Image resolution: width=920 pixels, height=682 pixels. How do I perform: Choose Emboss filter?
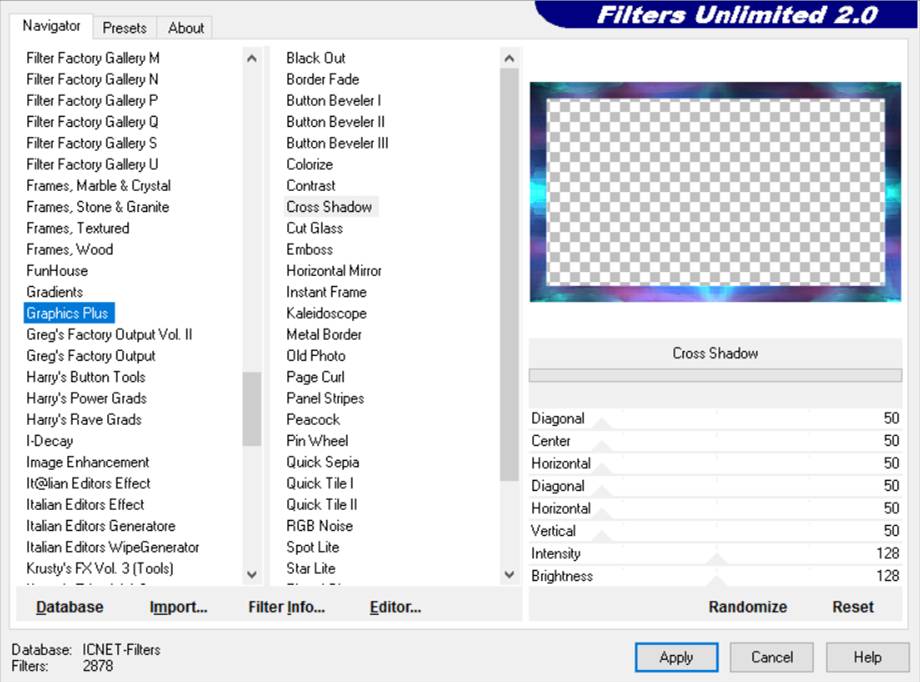[x=309, y=249]
